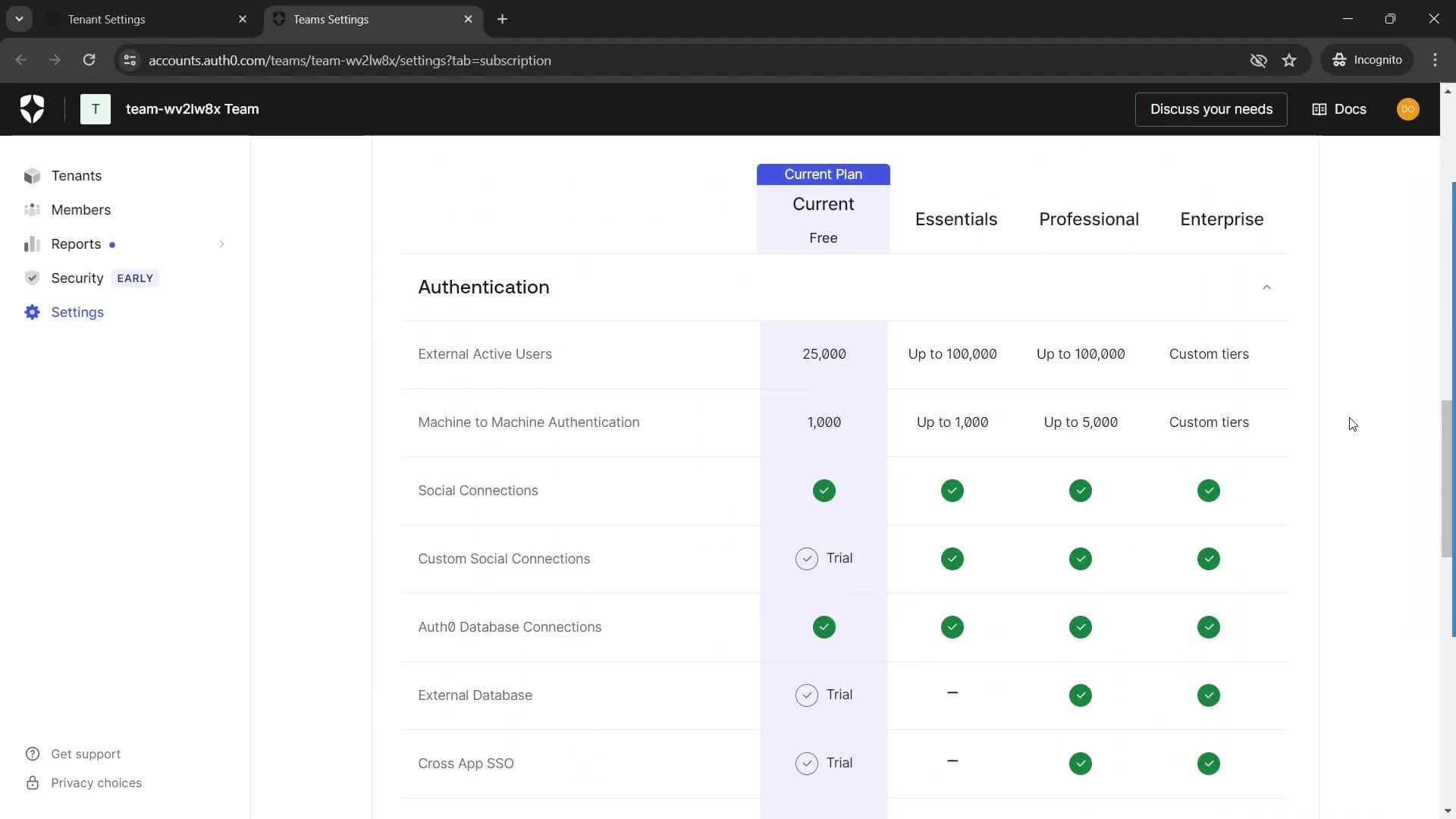Click the Discuss your needs button

pyautogui.click(x=1211, y=109)
